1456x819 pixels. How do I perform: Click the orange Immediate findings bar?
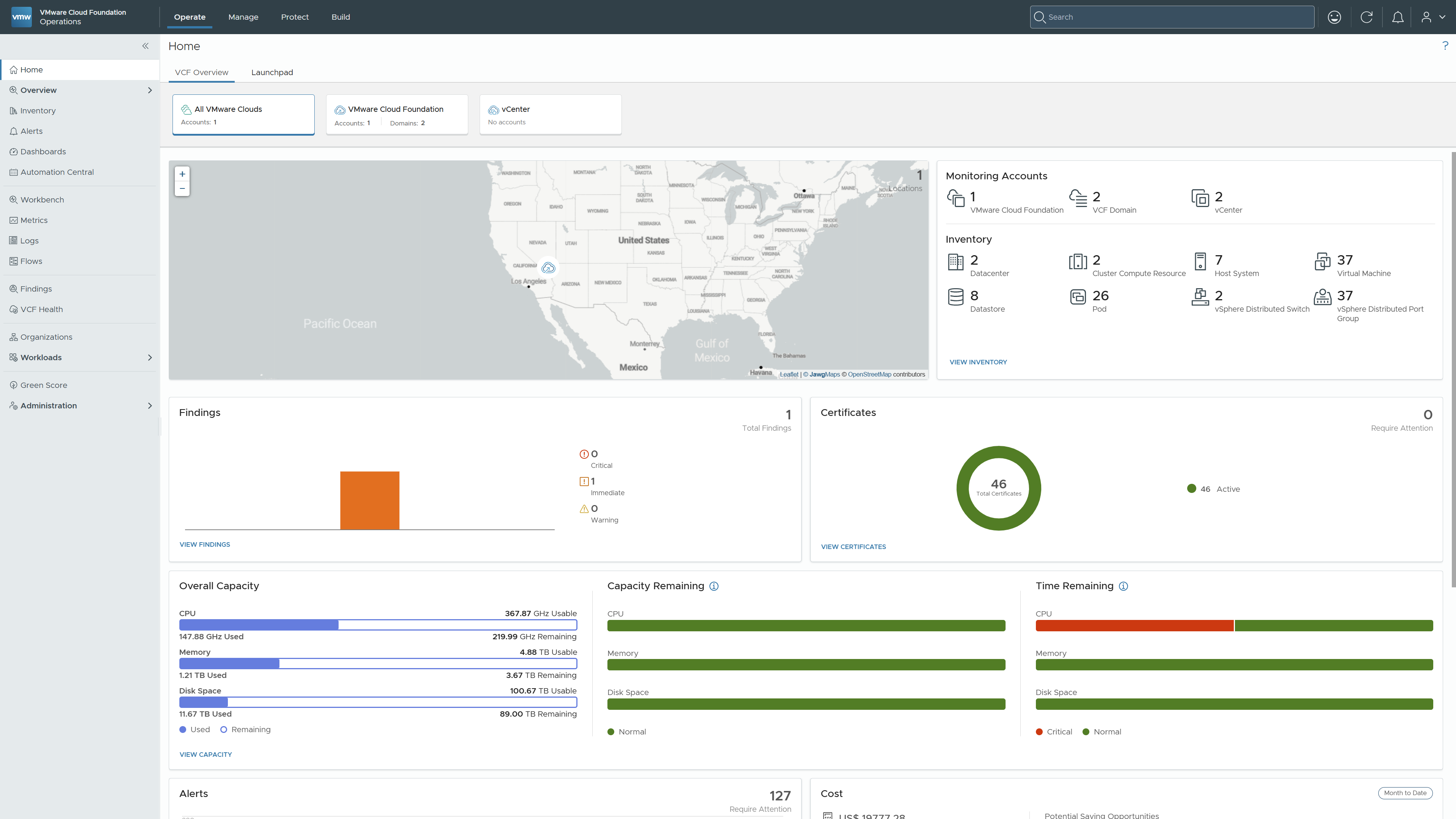tap(370, 500)
